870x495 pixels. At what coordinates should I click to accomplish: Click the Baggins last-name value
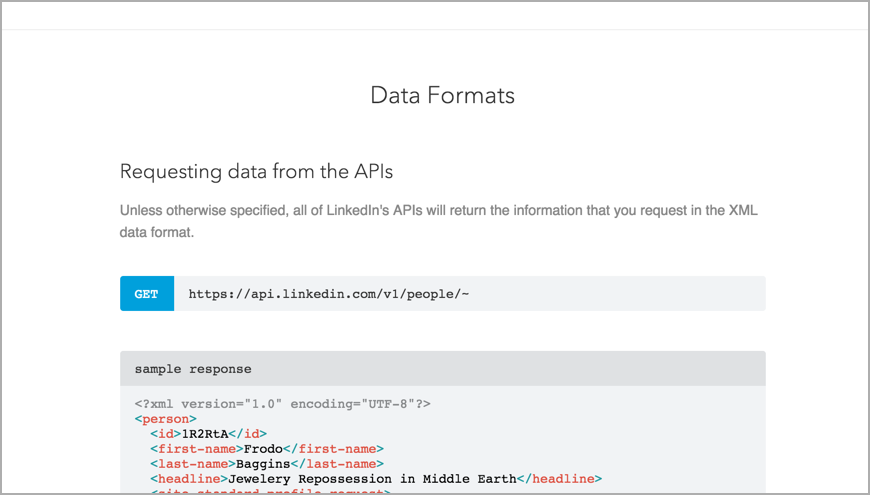pyautogui.click(x=262, y=464)
